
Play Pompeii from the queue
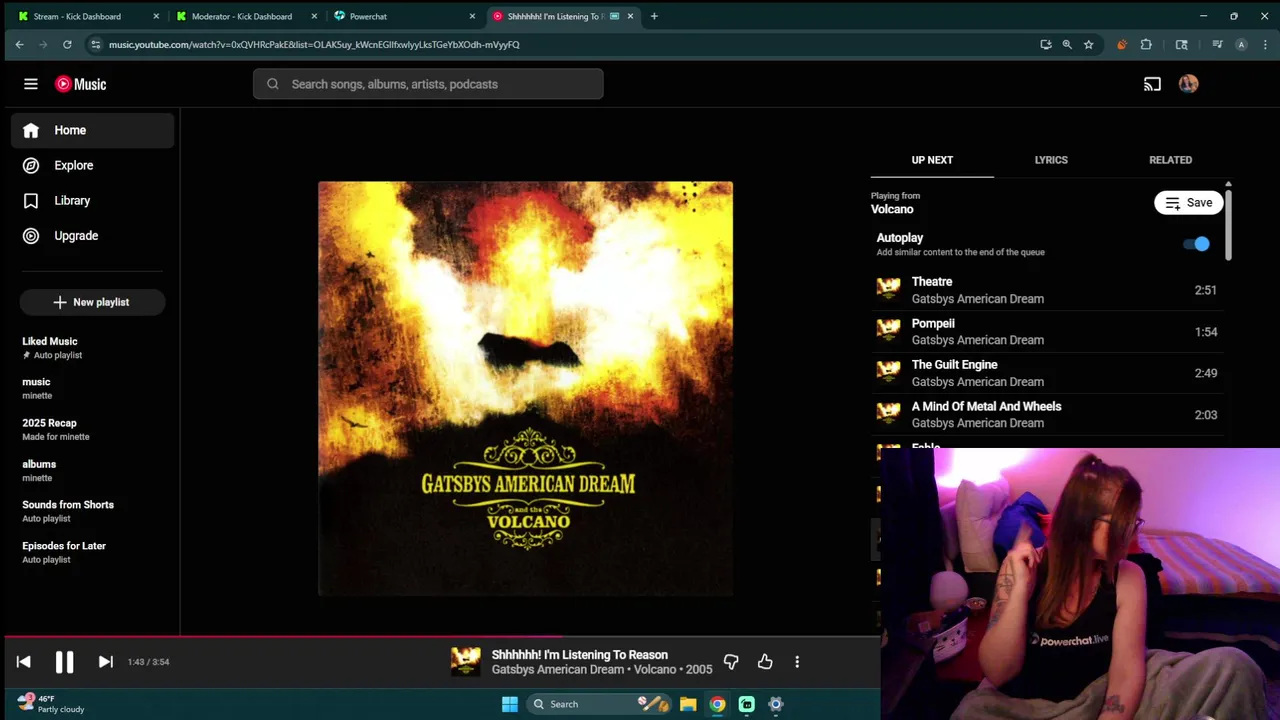[1047, 332]
